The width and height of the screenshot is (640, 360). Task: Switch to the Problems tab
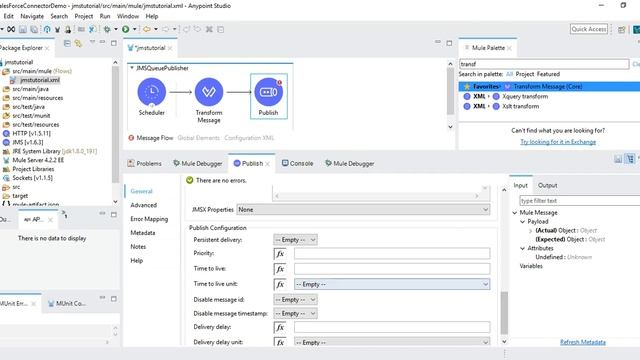(144, 164)
